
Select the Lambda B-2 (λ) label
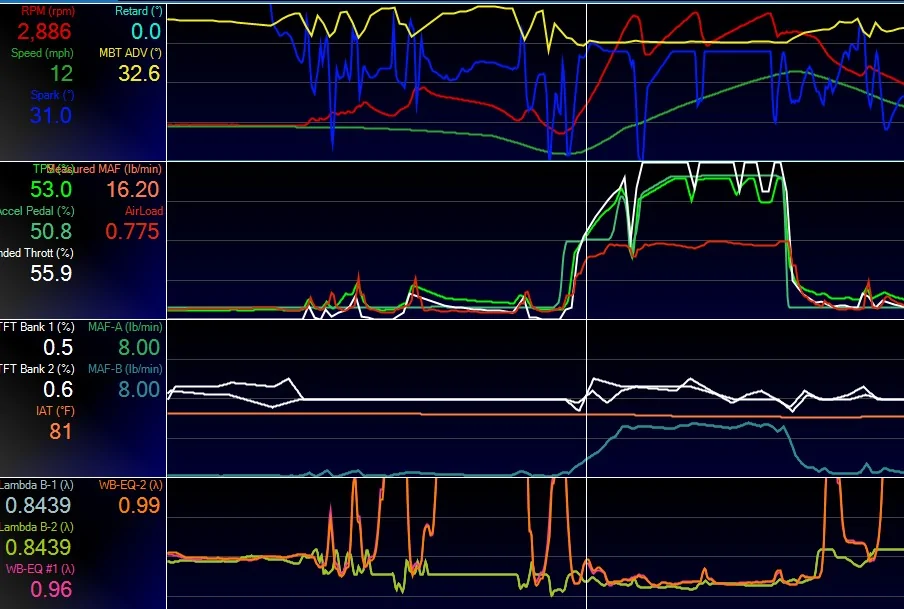pos(37,527)
